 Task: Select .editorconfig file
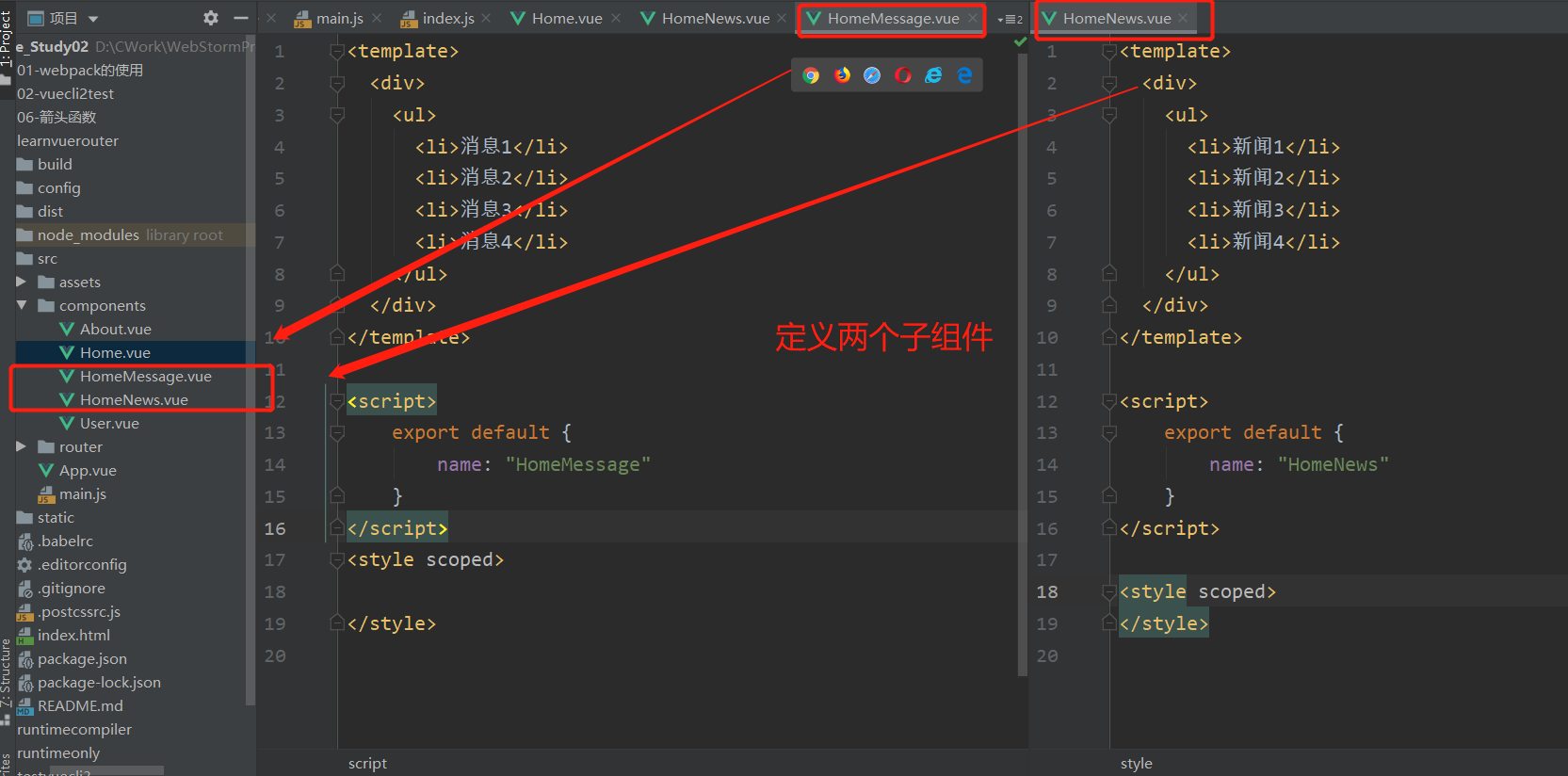coord(82,564)
